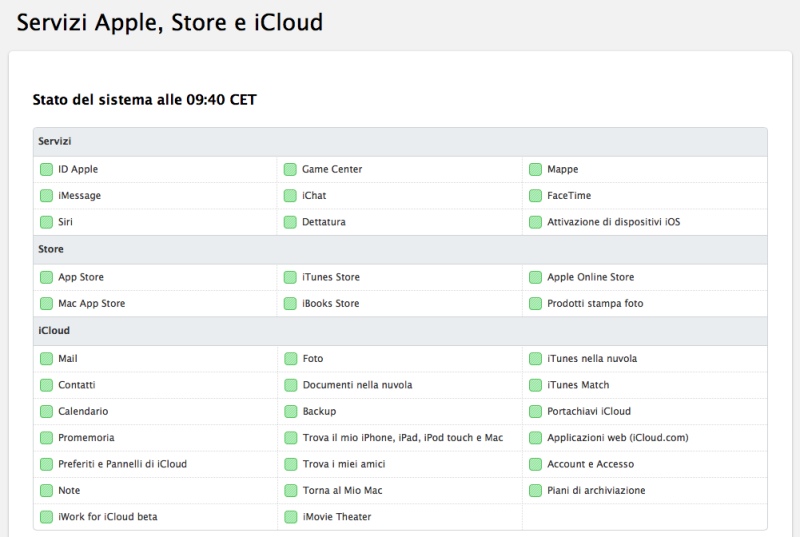The height and width of the screenshot is (537, 800).
Task: Click the 'App Store' text label
Action: tap(81, 277)
